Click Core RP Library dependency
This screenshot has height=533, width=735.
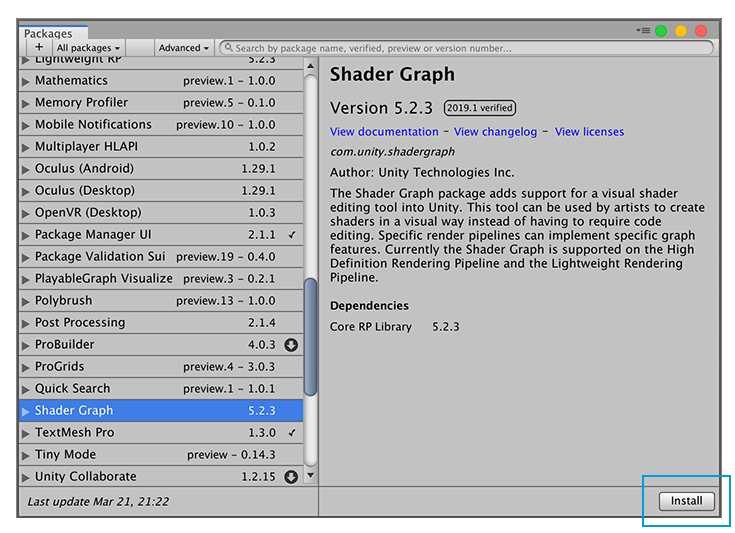click(395, 327)
